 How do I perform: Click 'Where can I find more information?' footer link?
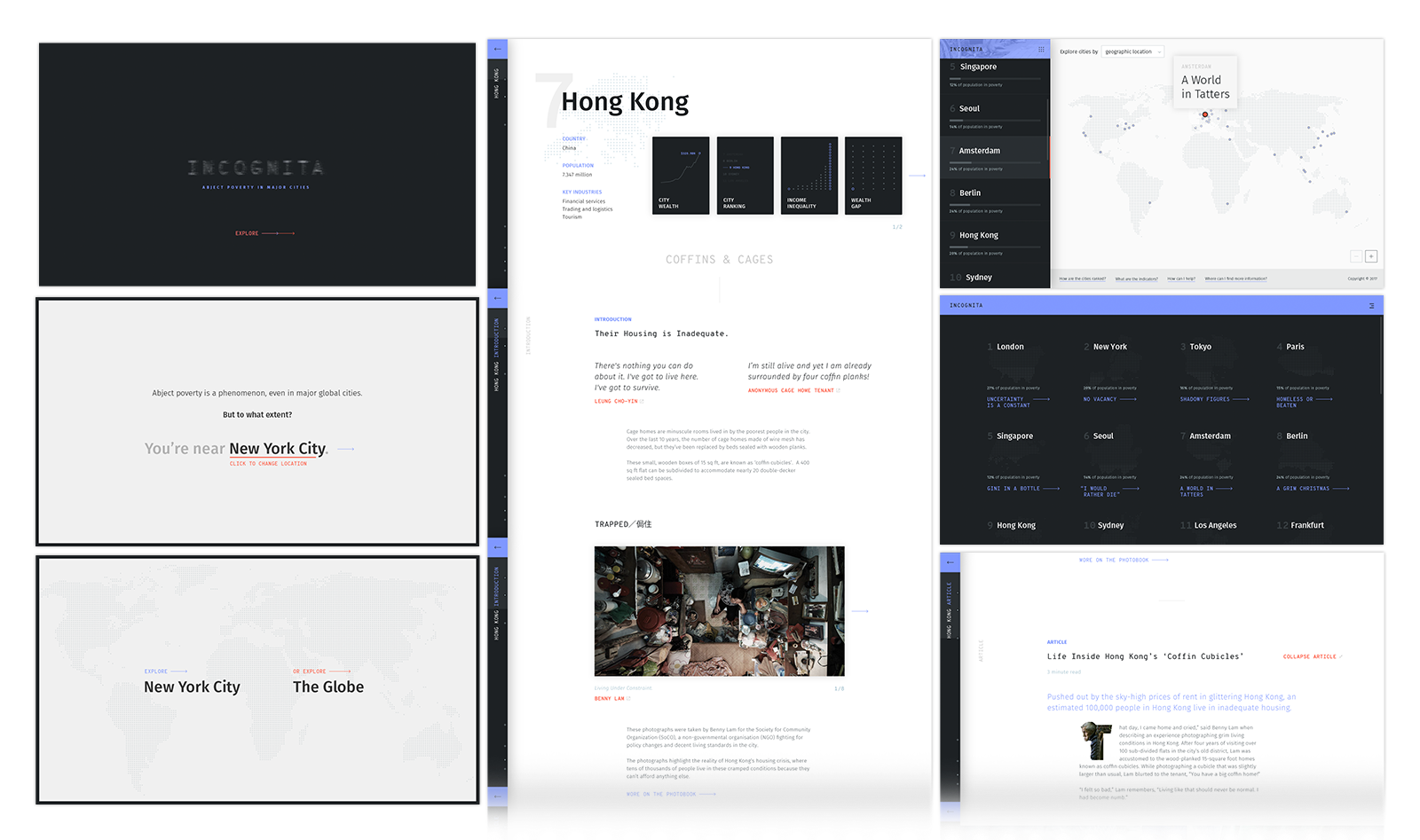tap(1236, 279)
